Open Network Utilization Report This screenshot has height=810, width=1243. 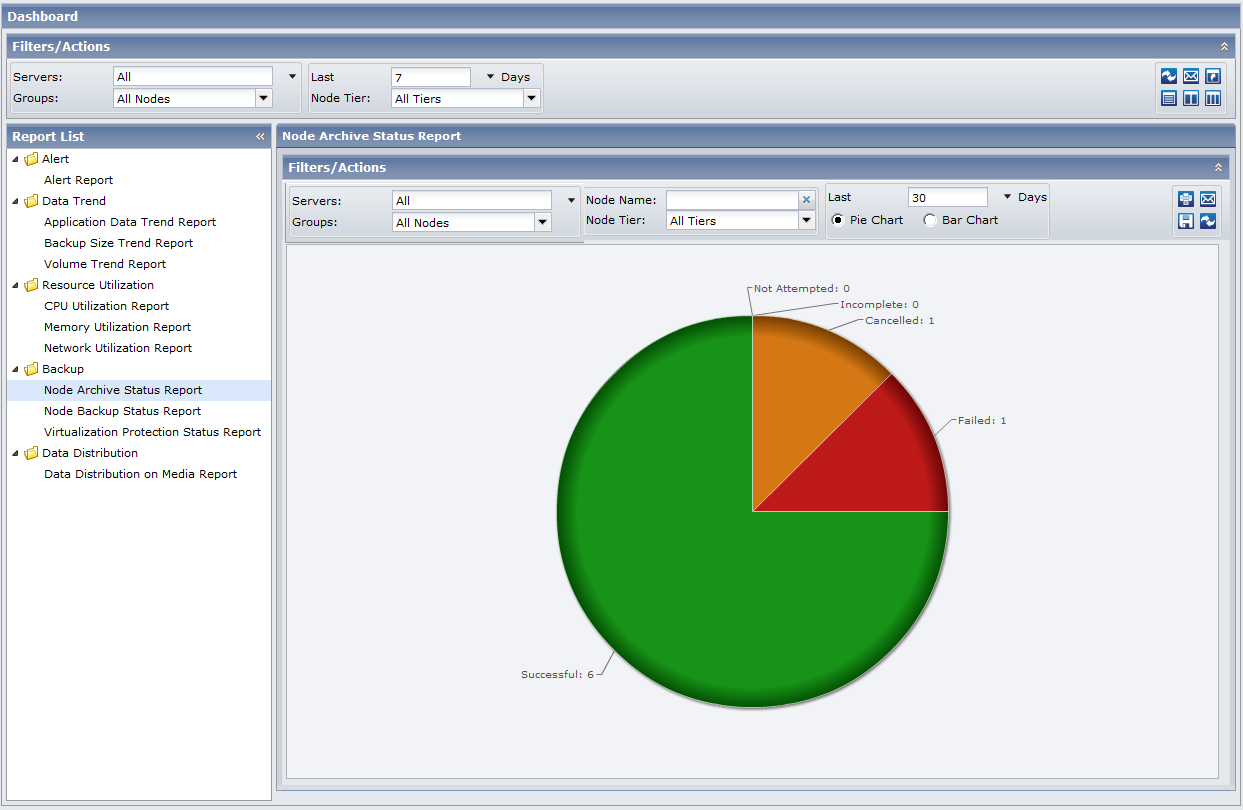click(x=118, y=348)
